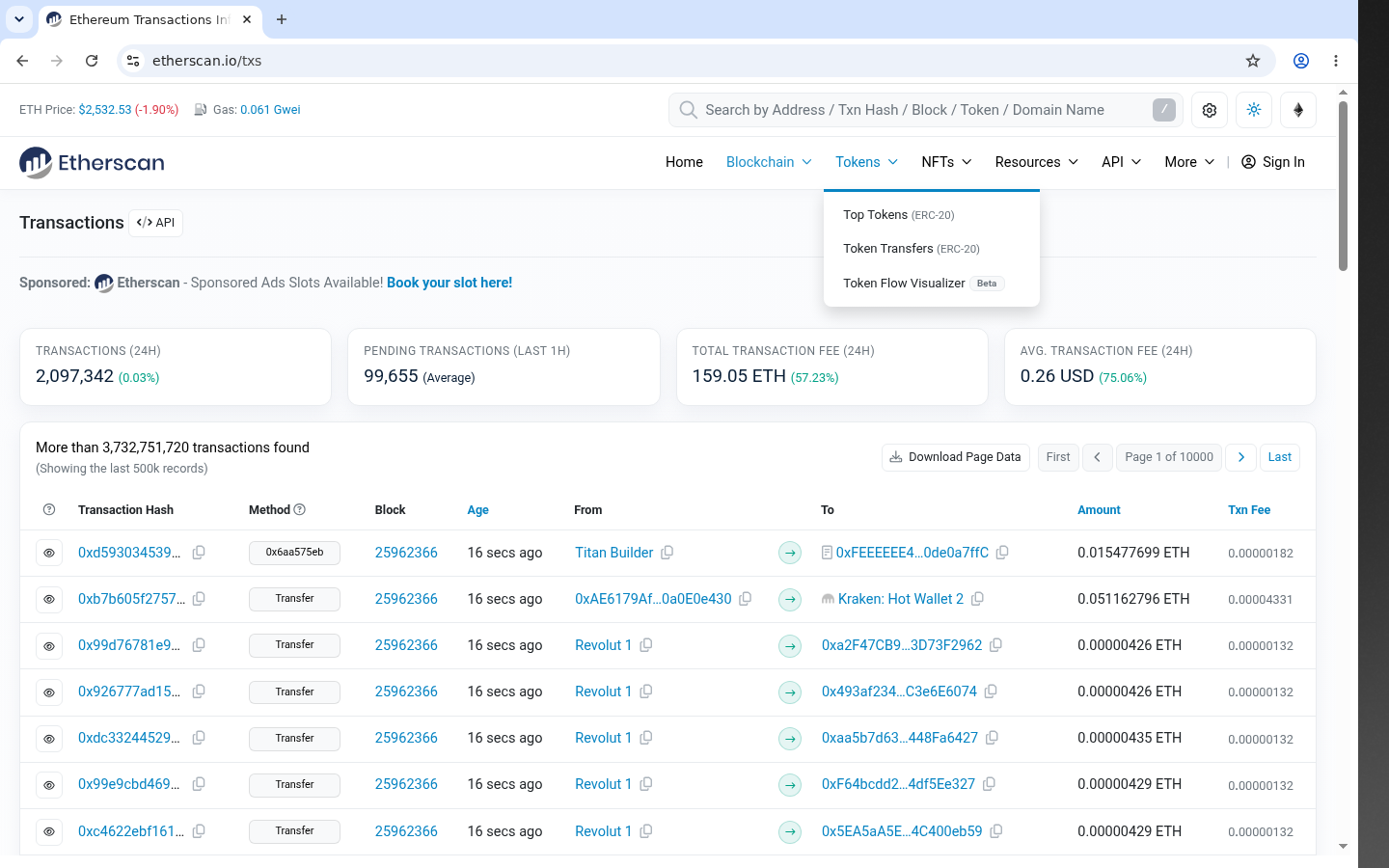The image size is (1389, 868).
Task: Bookmark this page with star icon
Action: coord(1253,61)
